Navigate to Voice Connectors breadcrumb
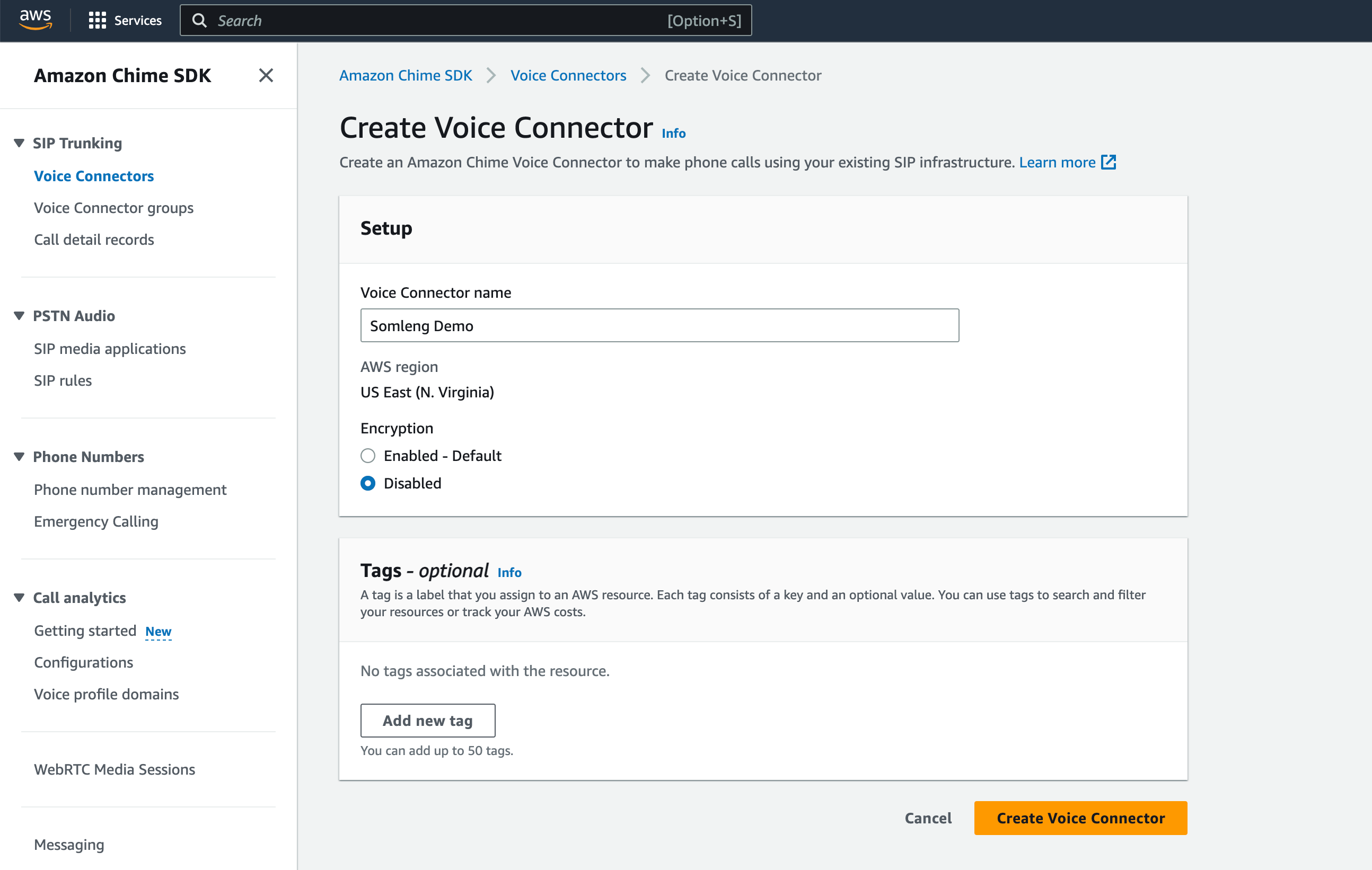This screenshot has height=870, width=1372. pyautogui.click(x=568, y=75)
